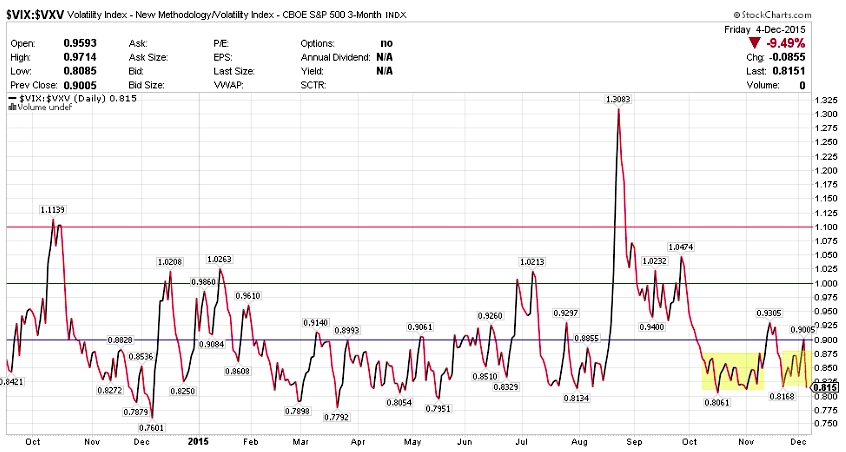Click the 2015 year label on the time axis
This screenshot has height=452, width=846.
click(198, 442)
